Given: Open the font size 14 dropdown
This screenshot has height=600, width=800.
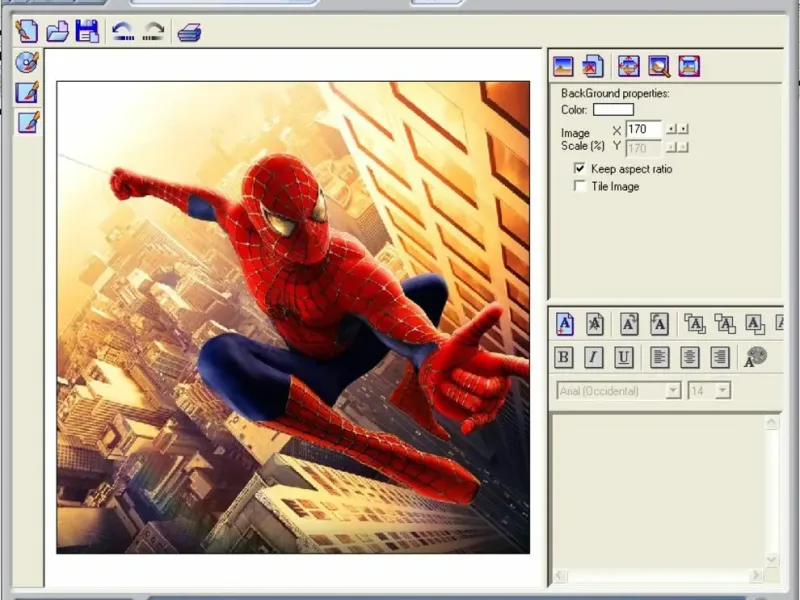Looking at the screenshot, I should click(724, 391).
